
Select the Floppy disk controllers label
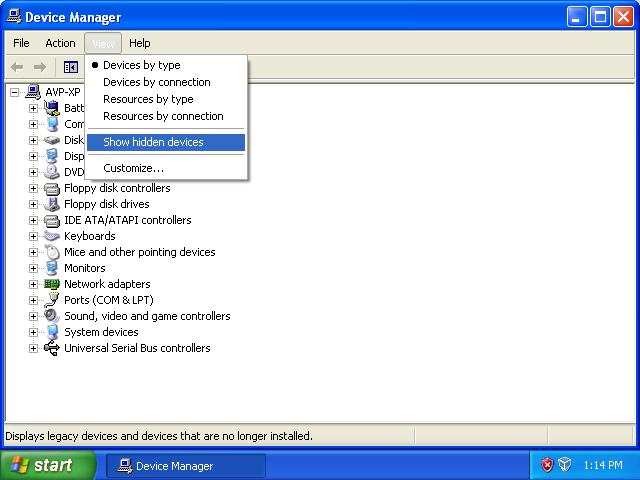coord(117,188)
